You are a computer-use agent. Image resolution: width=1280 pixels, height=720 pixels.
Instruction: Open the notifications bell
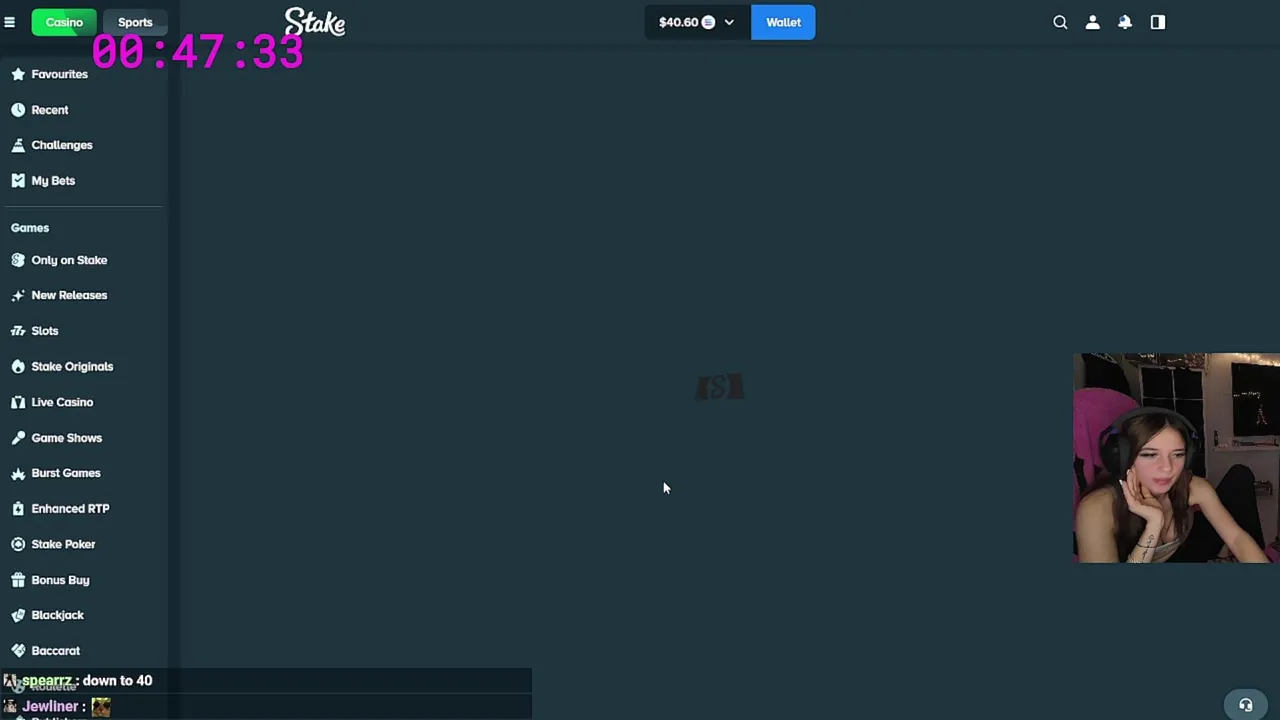[x=1125, y=22]
